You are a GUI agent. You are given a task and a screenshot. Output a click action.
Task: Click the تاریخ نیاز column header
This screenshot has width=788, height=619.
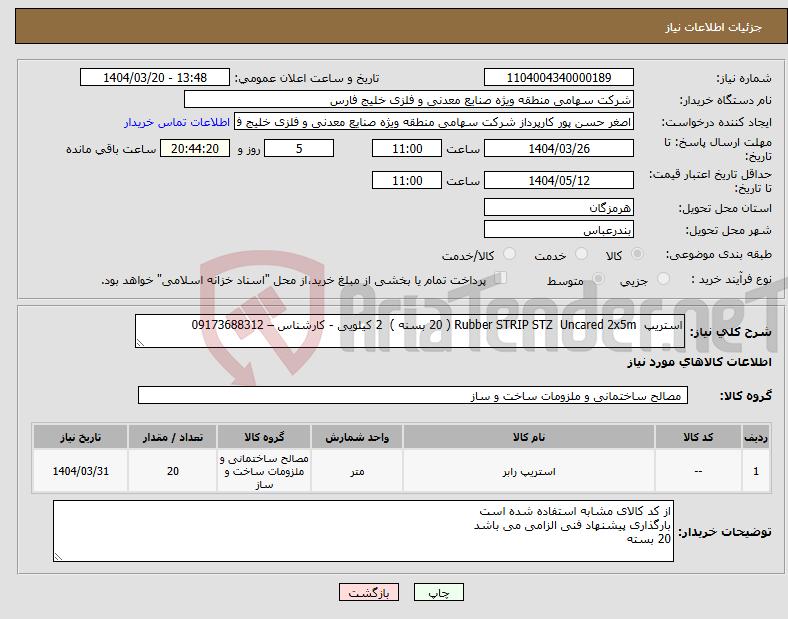[80, 437]
